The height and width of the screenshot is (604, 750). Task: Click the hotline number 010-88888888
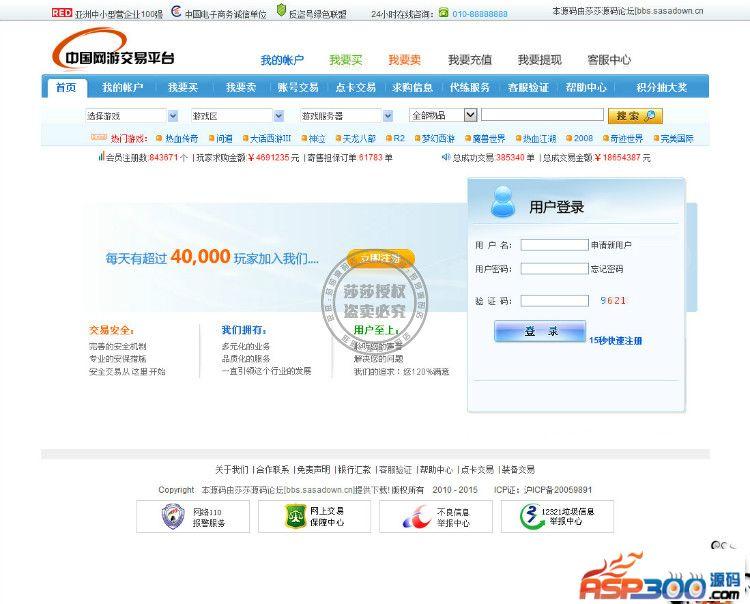(x=480, y=14)
